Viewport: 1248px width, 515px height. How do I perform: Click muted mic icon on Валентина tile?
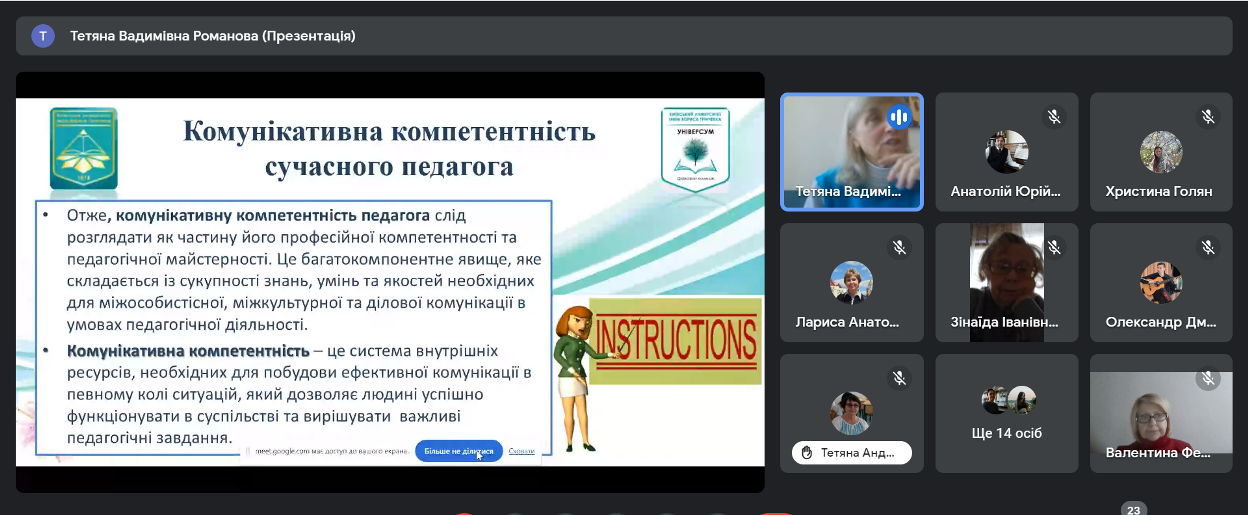(1208, 378)
